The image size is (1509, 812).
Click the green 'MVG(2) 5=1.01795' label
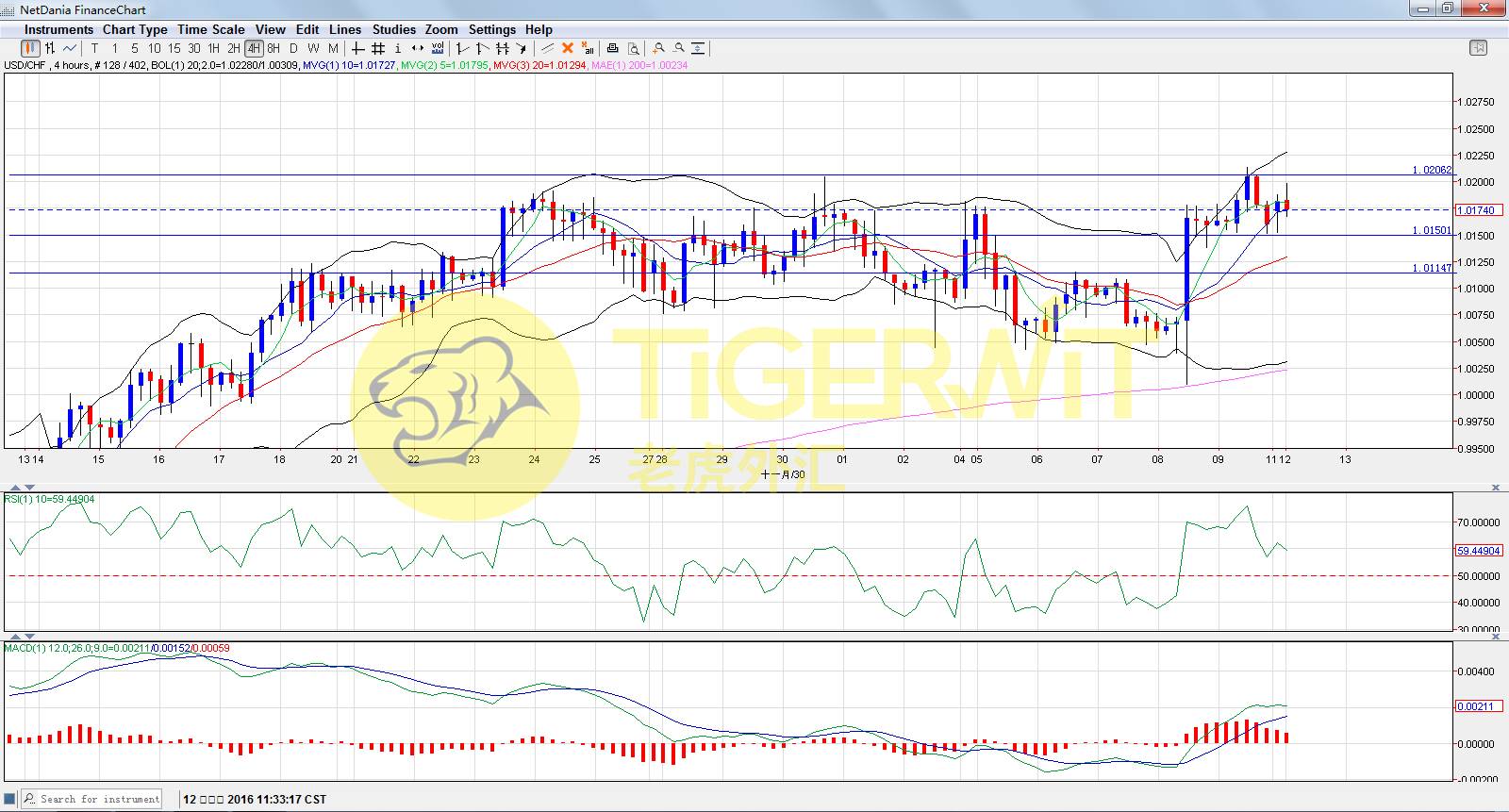point(445,65)
